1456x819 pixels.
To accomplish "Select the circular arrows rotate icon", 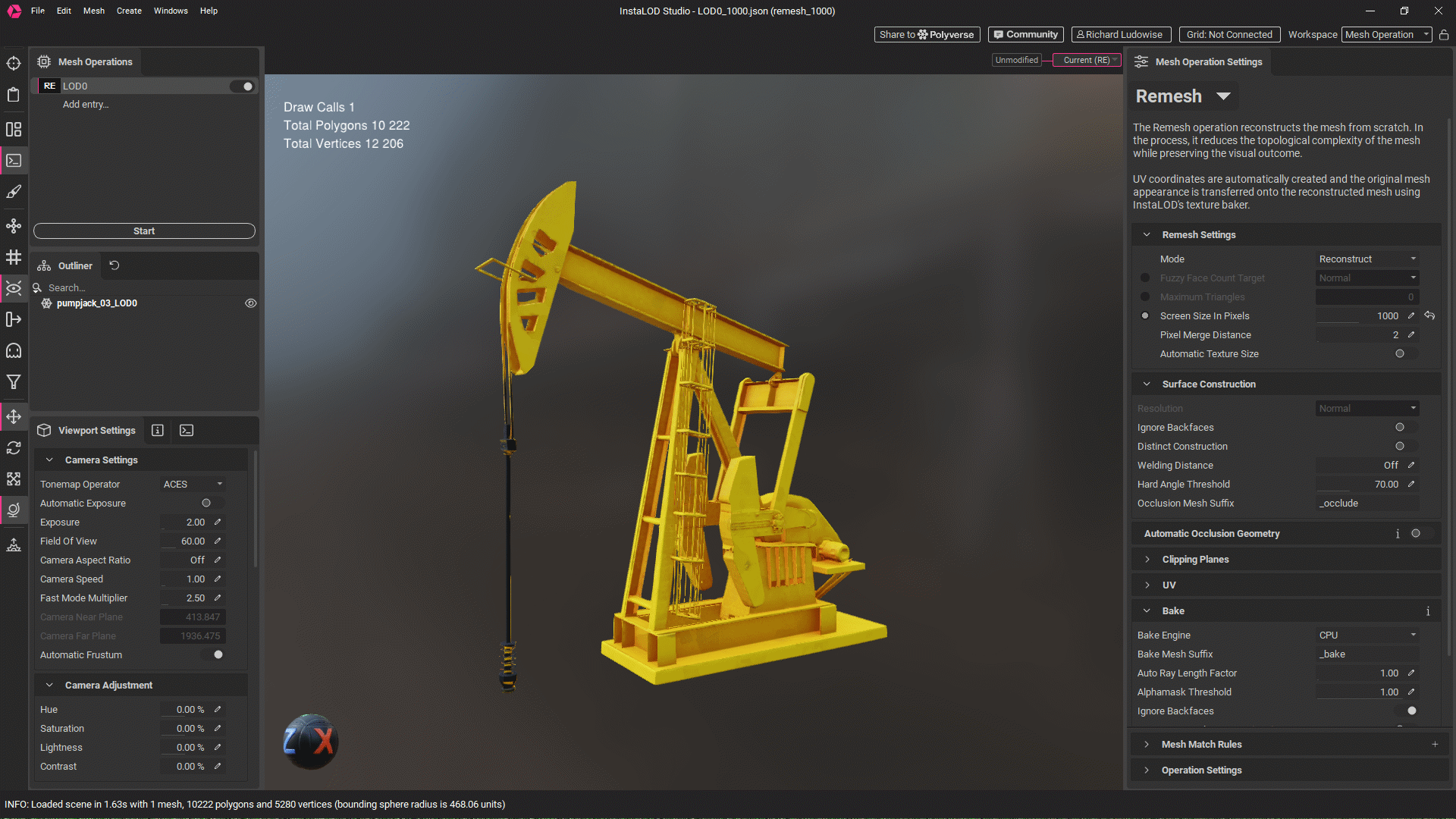I will 14,448.
